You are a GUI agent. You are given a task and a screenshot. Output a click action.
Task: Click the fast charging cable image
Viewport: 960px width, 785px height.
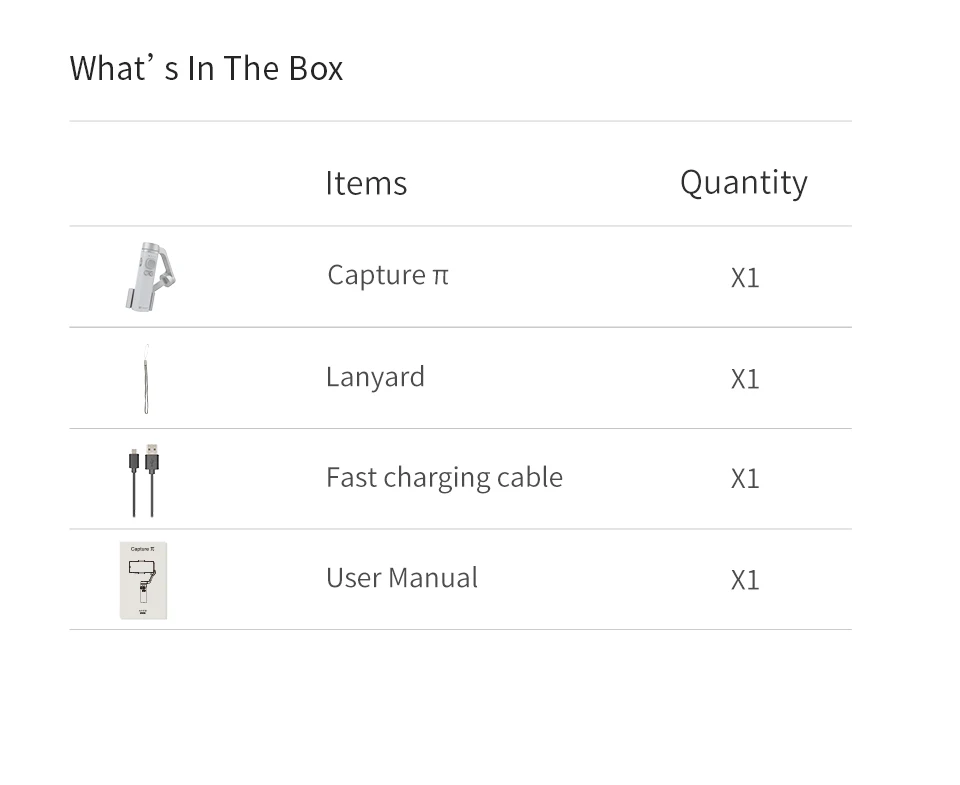click(143, 480)
